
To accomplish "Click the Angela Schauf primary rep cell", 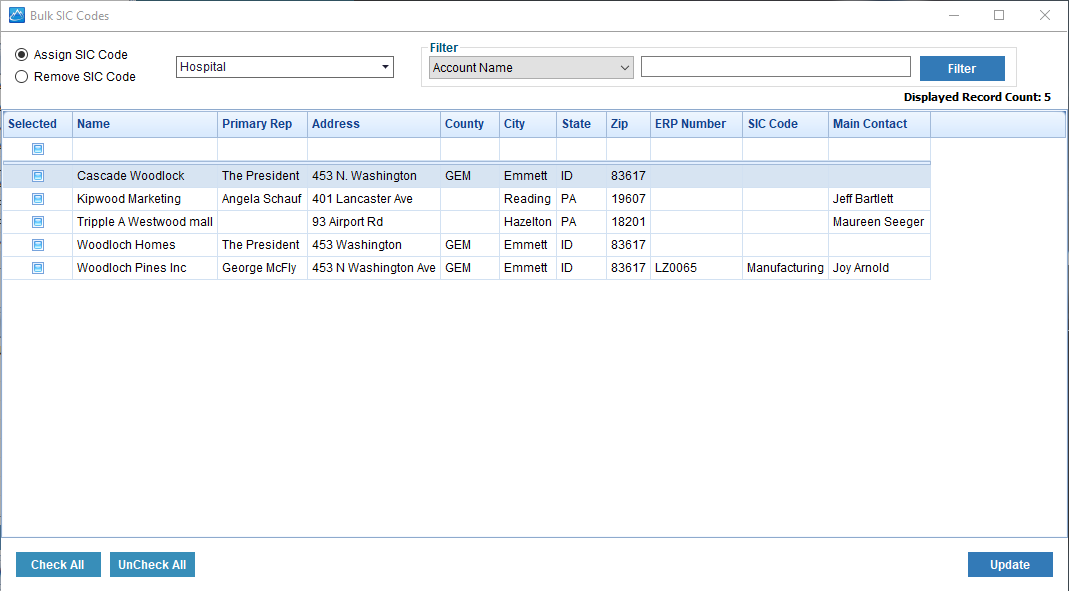I will click(x=262, y=199).
